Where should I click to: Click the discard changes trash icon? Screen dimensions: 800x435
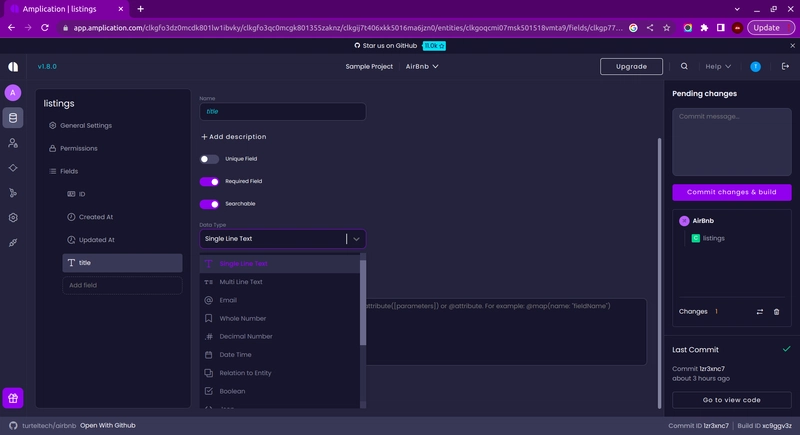coord(777,312)
